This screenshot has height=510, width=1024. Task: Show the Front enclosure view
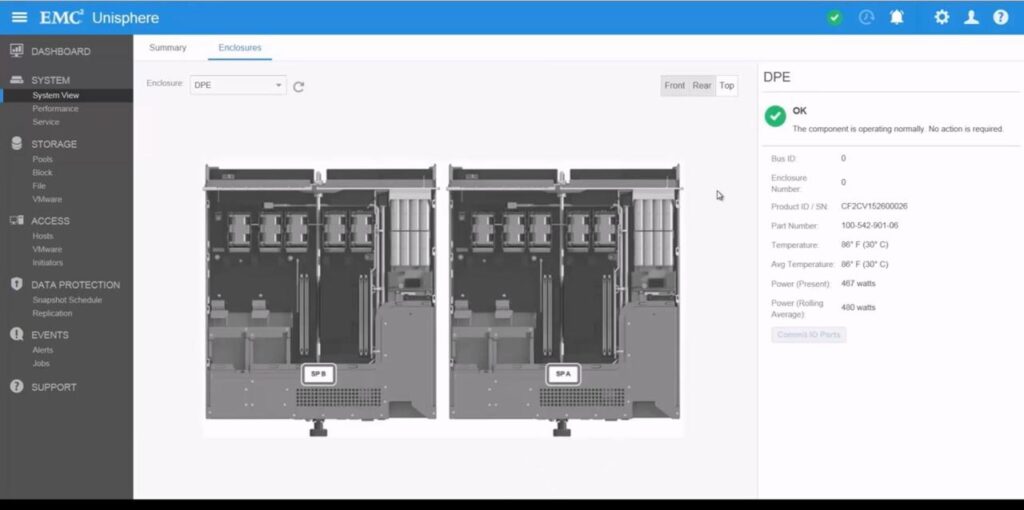675,86
